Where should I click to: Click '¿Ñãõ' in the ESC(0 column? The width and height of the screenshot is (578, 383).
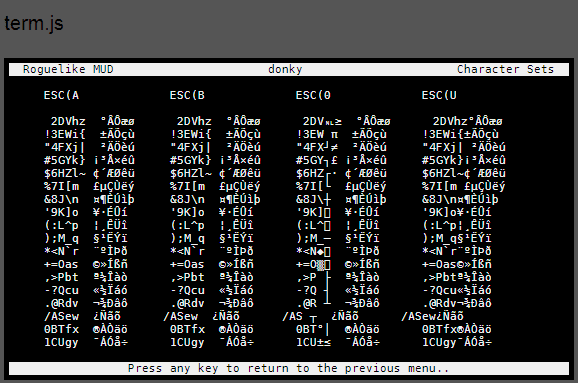coord(345,316)
